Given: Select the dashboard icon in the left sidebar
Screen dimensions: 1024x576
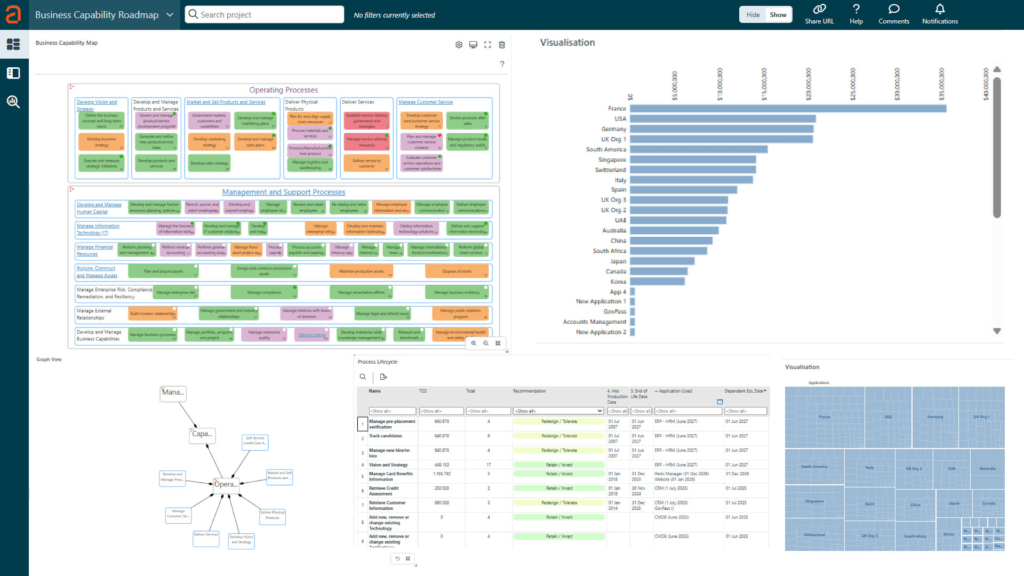Looking at the screenshot, I should click(14, 44).
